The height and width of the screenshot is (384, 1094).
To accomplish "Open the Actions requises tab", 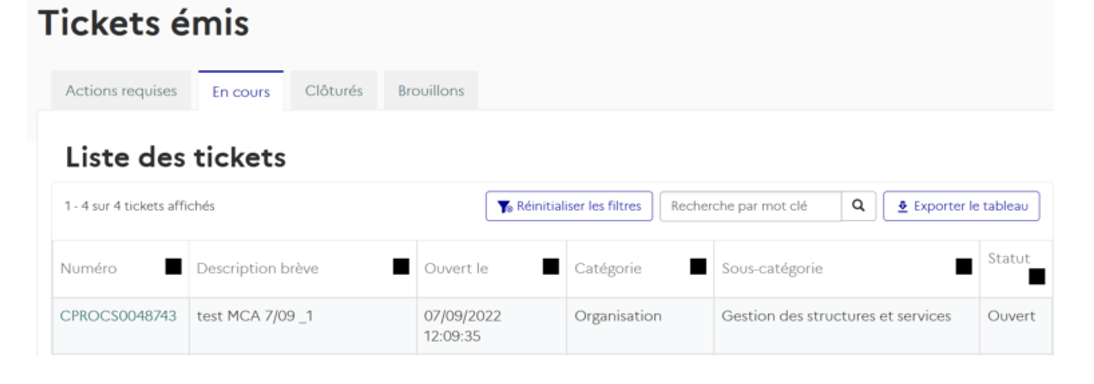I will coord(121,91).
